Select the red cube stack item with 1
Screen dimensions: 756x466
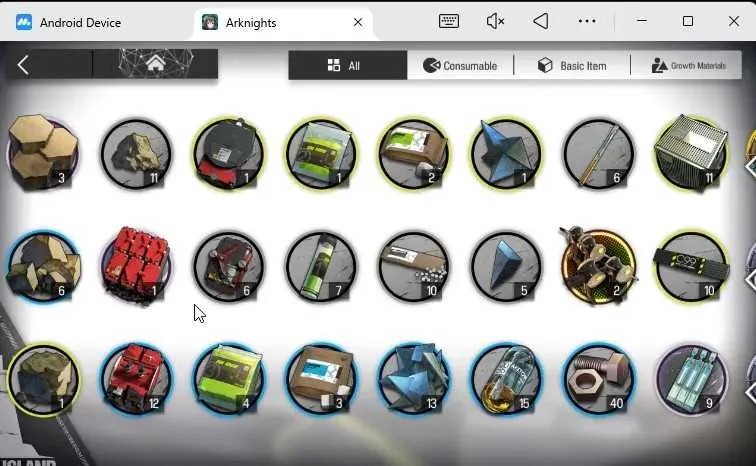136,265
